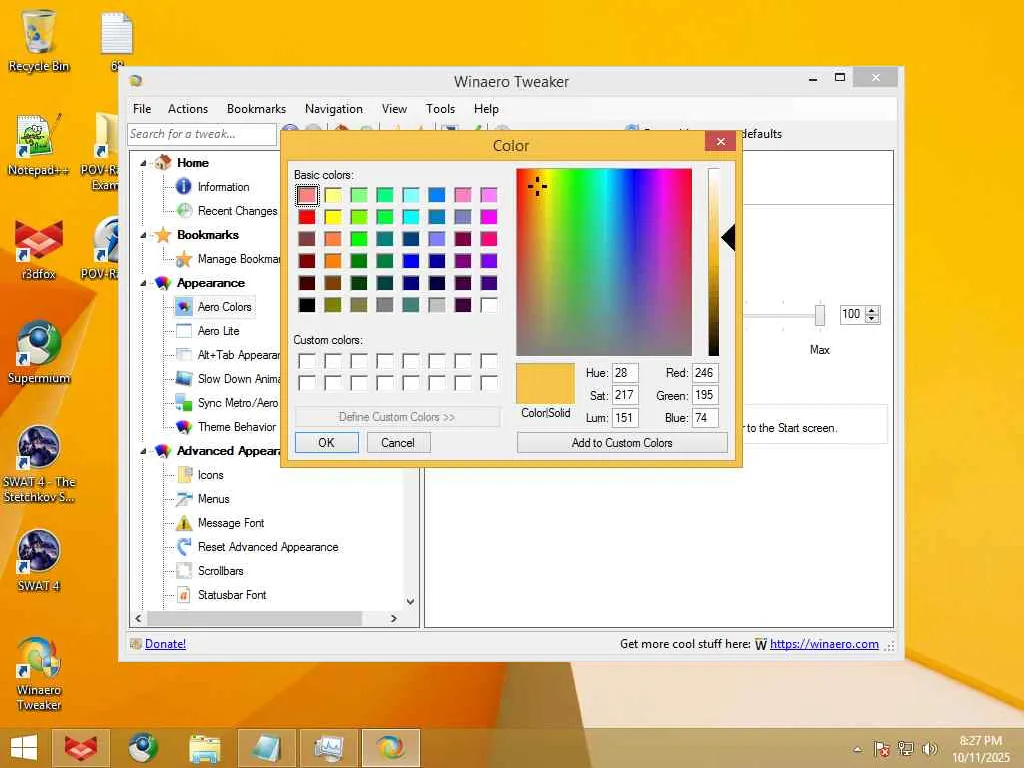The height and width of the screenshot is (768, 1024).
Task: Open the Winaero Tweaker desktop shortcut
Action: [39, 673]
